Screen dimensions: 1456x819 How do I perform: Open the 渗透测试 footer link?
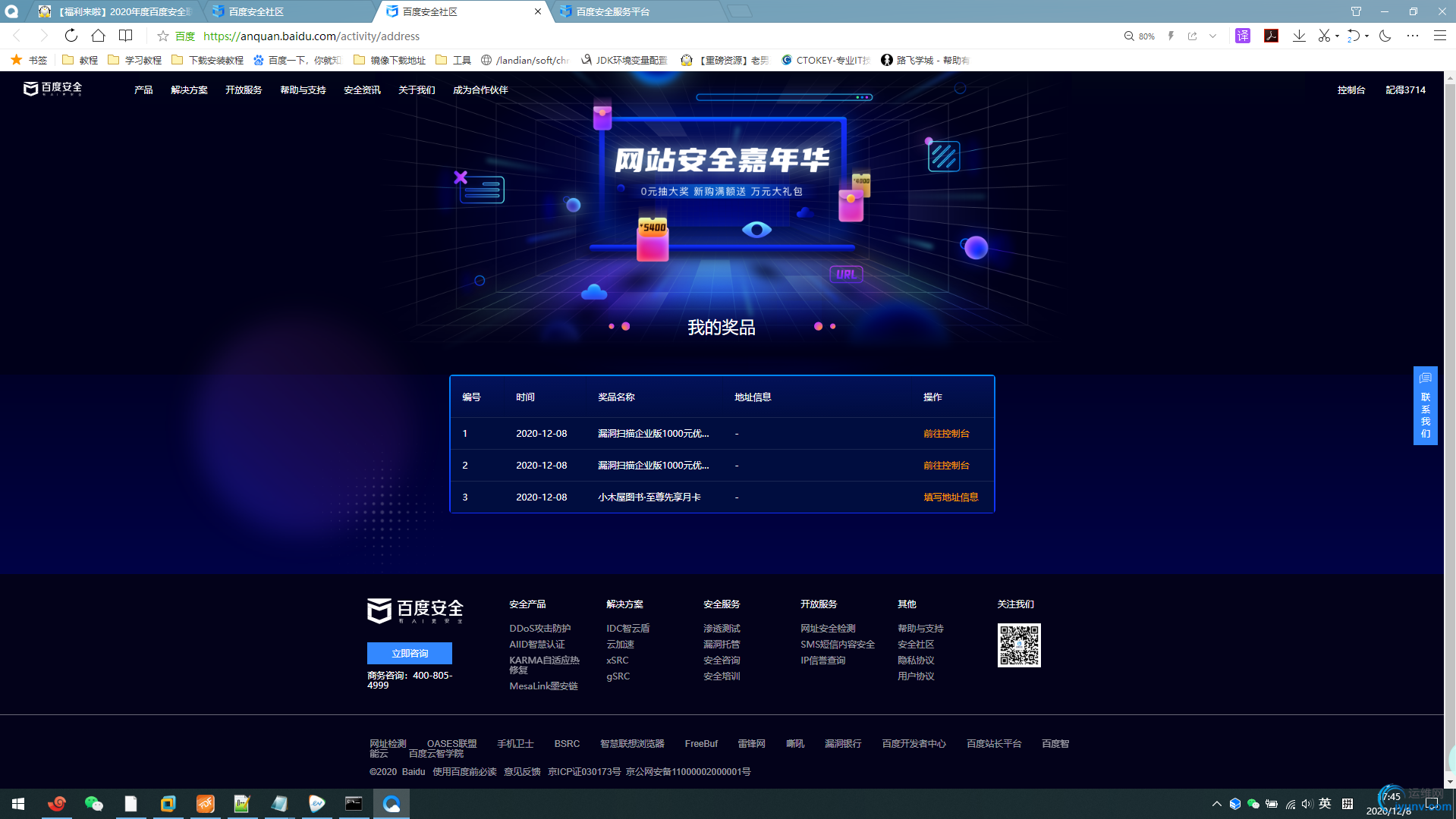(x=722, y=629)
